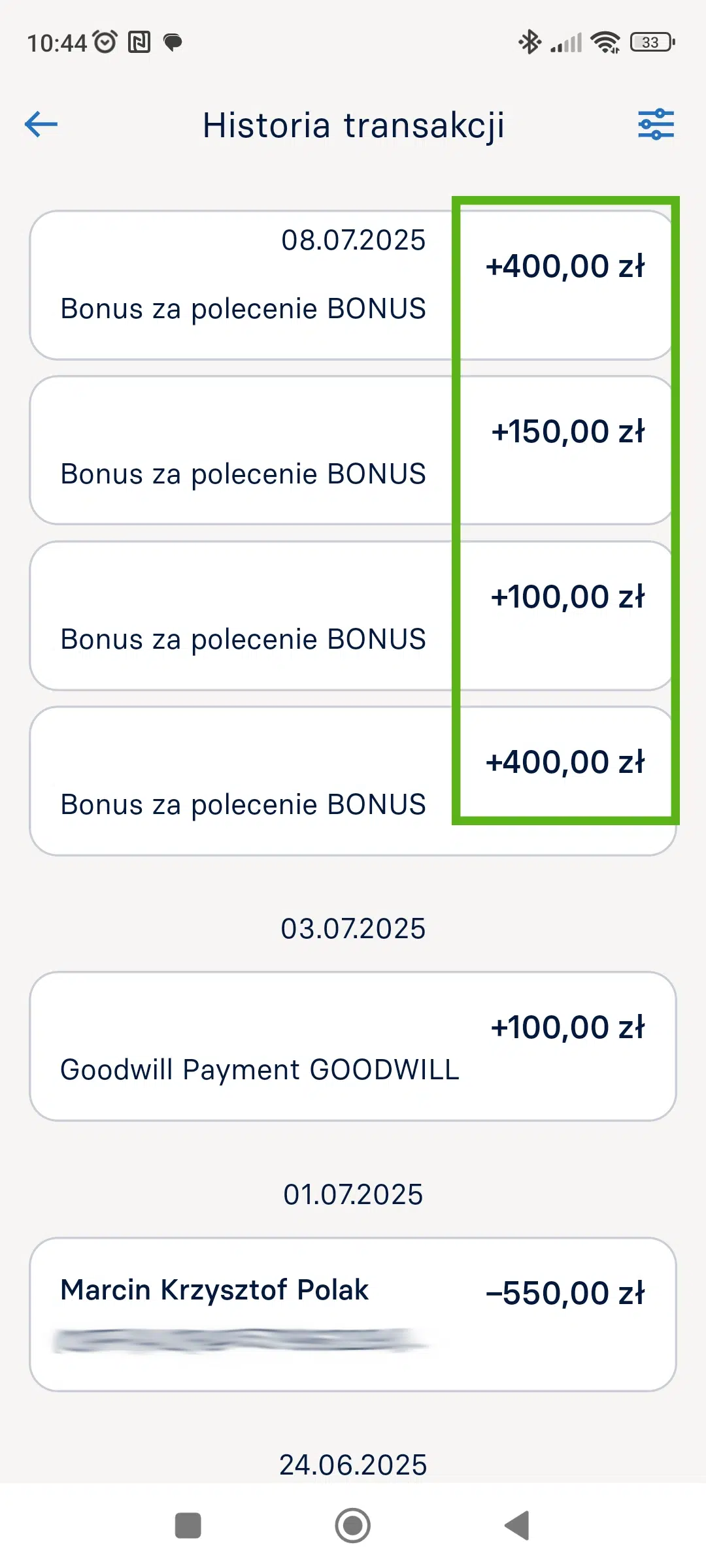Tap the battery level indicator

click(652, 42)
